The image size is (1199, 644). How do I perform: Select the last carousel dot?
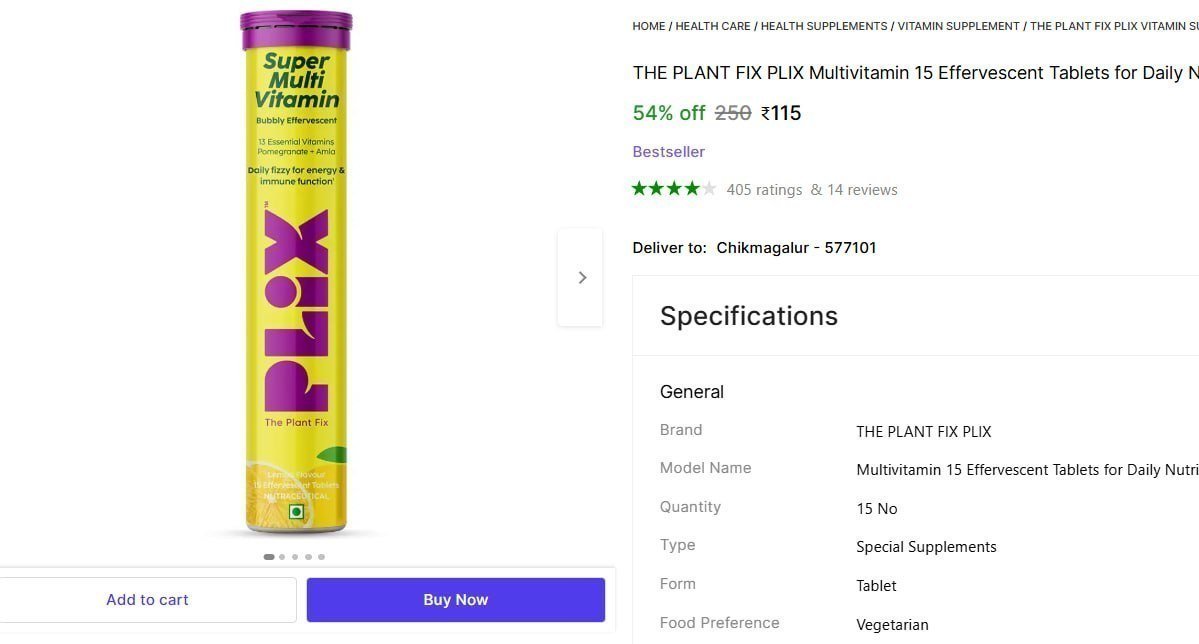pyautogui.click(x=321, y=557)
